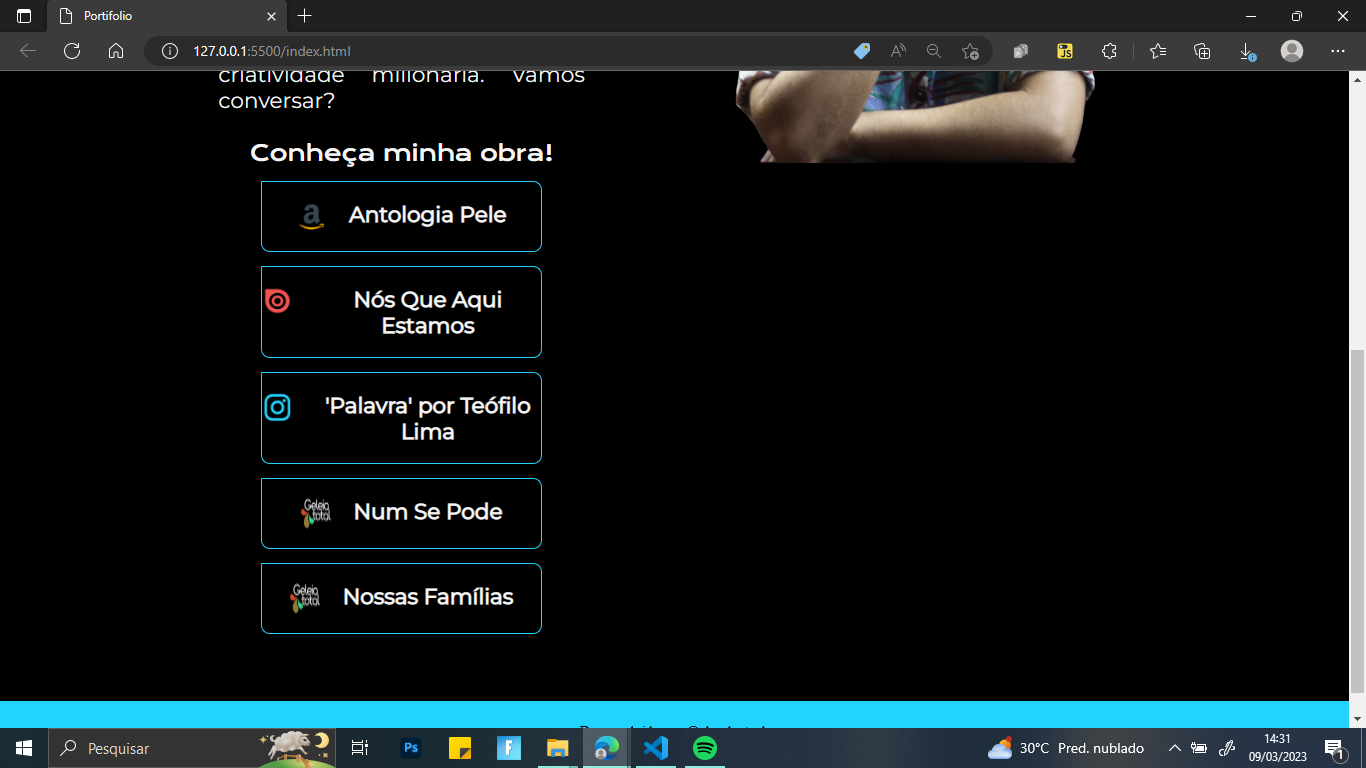Open Visual Studio Code from taskbar
The height and width of the screenshot is (768, 1366).
click(x=656, y=748)
